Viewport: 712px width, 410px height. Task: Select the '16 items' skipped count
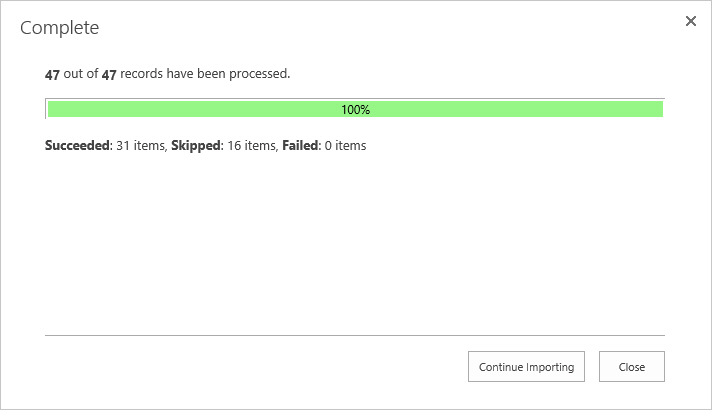click(250, 146)
